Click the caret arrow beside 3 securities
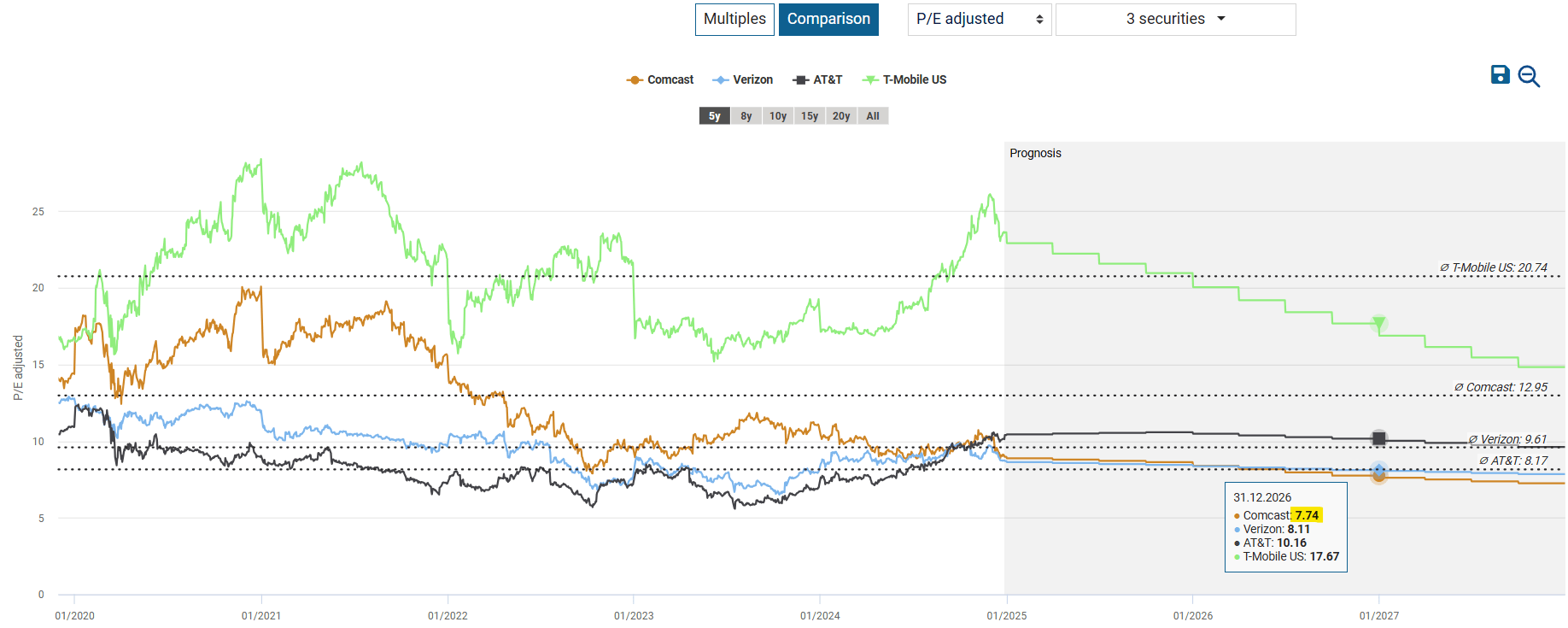The image size is (1568, 628). coord(1221,19)
